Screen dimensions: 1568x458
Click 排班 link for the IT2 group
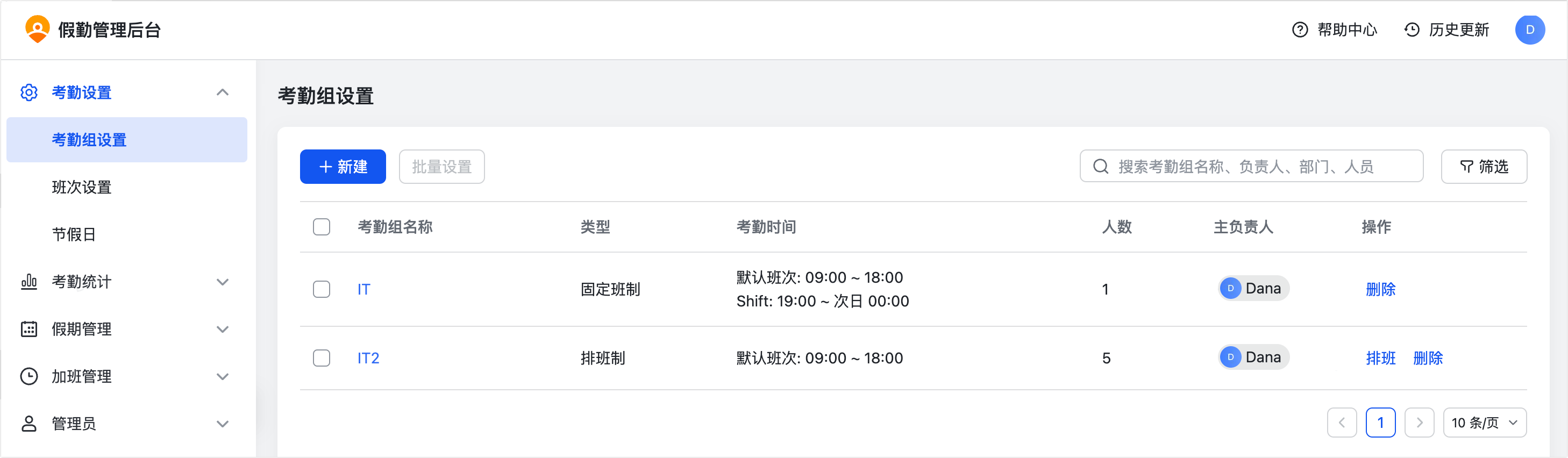tap(1380, 357)
